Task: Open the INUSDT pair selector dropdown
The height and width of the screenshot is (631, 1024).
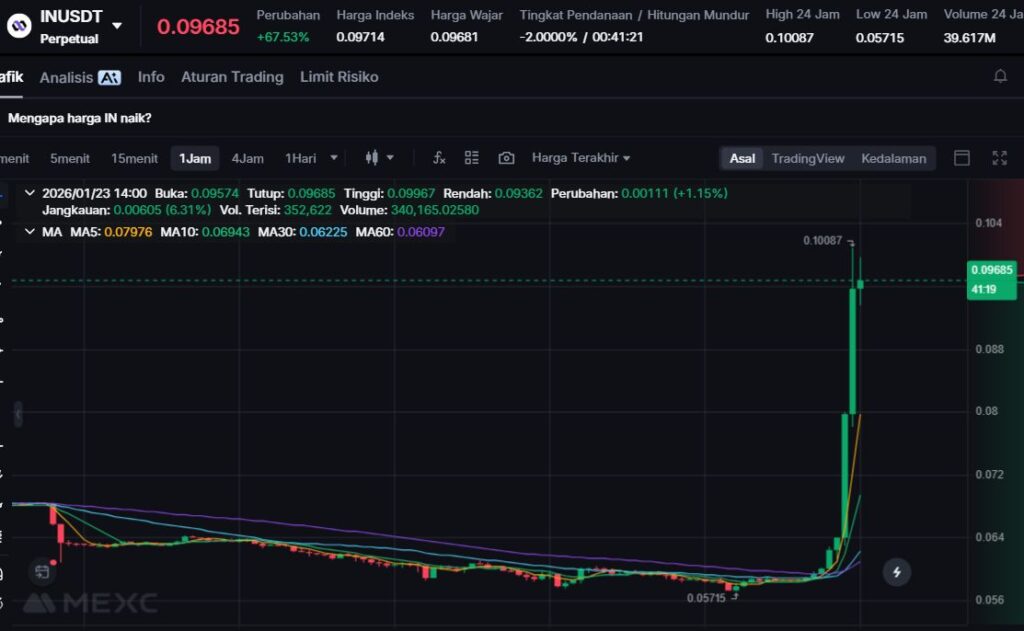Action: coord(117,25)
